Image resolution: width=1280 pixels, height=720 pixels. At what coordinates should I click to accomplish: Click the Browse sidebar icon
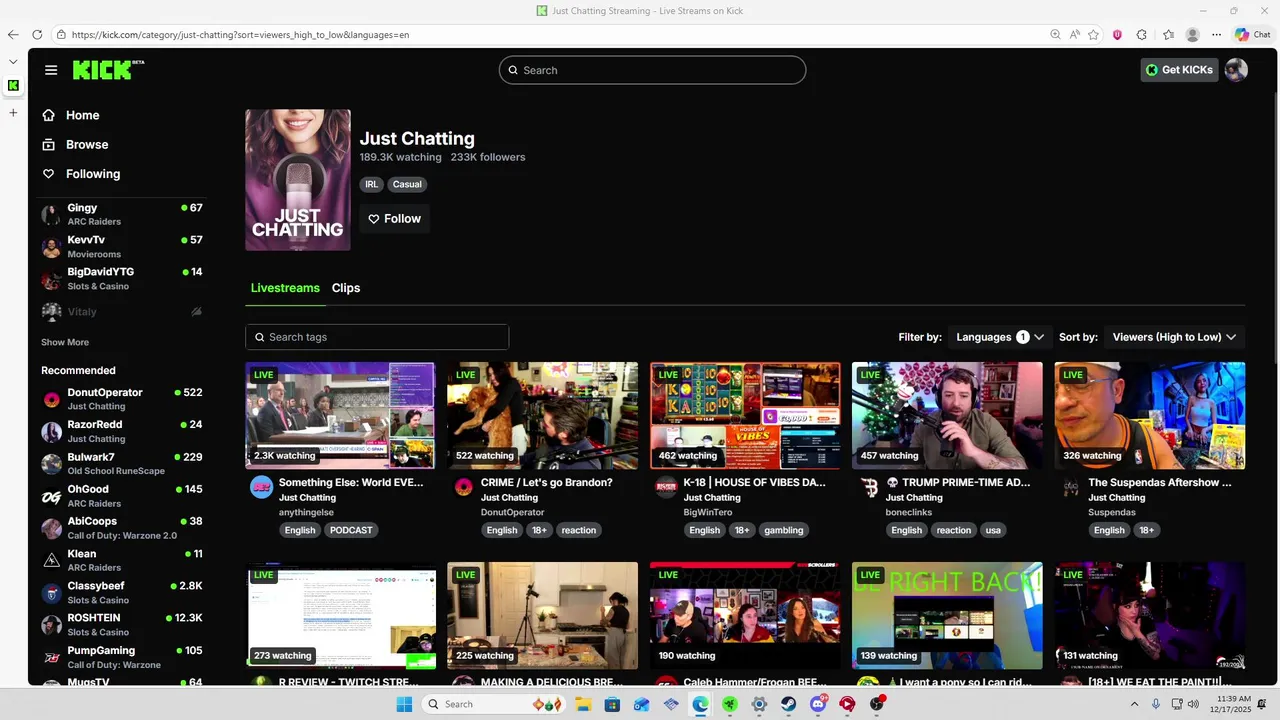click(x=48, y=144)
